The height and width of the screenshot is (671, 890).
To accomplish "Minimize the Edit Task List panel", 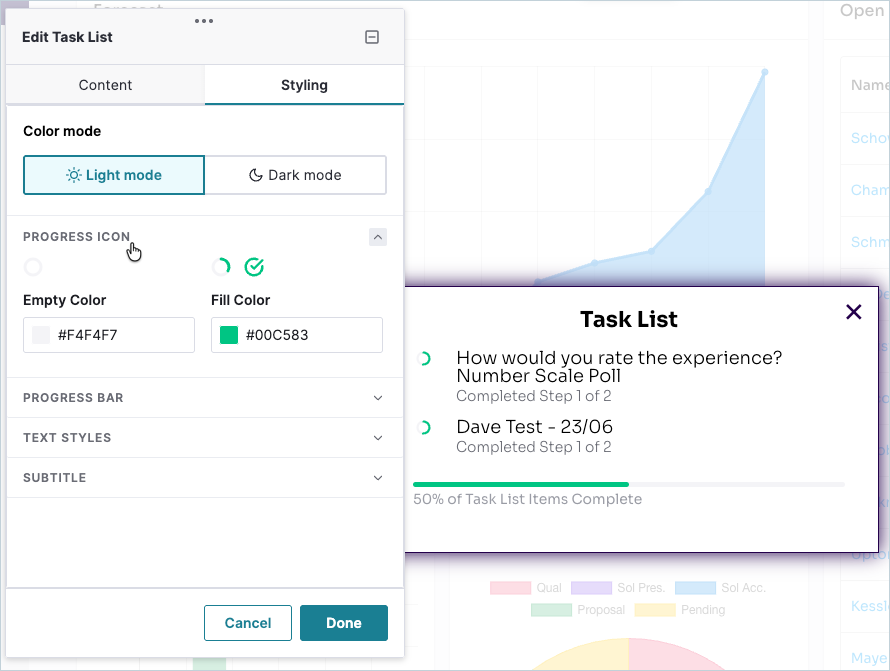I will pos(372,37).
